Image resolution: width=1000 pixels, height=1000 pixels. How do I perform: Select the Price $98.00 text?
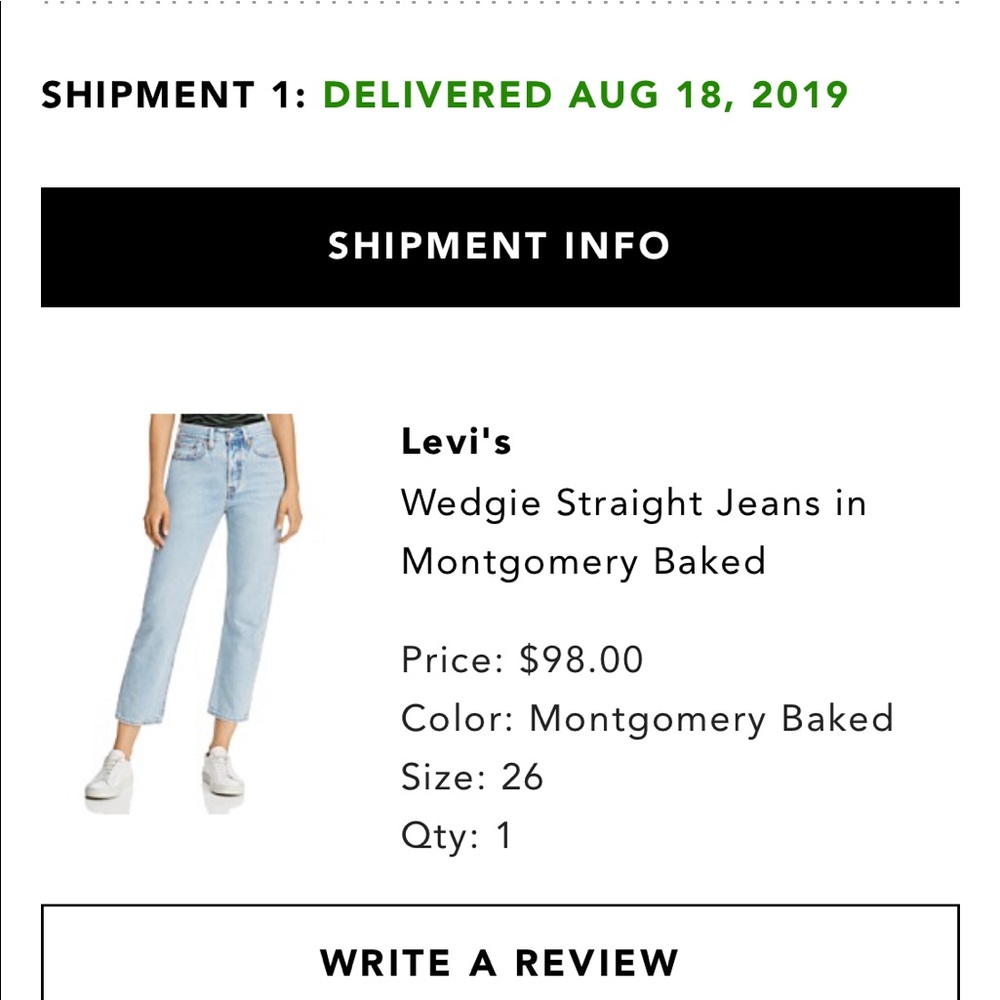click(x=520, y=659)
